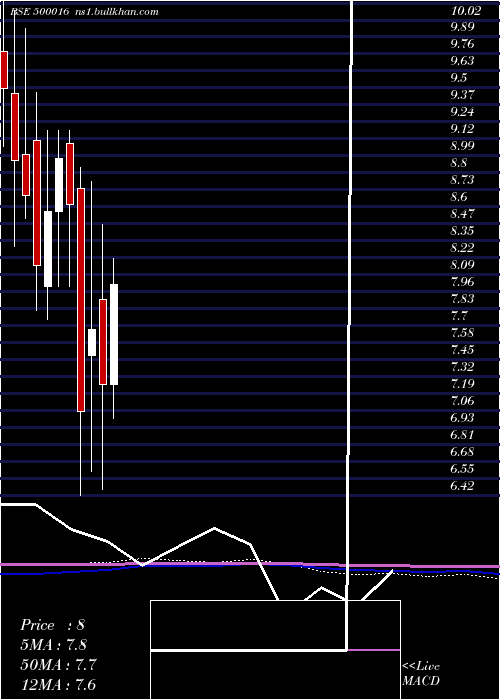
Task: Click the '50MA : 7.7' readout
Action: point(58,665)
